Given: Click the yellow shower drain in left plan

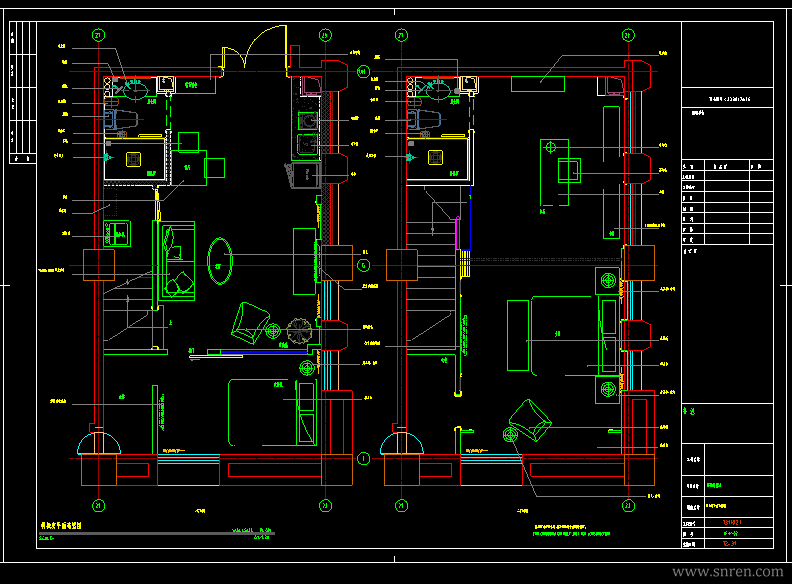Looking at the screenshot, I should [133, 160].
